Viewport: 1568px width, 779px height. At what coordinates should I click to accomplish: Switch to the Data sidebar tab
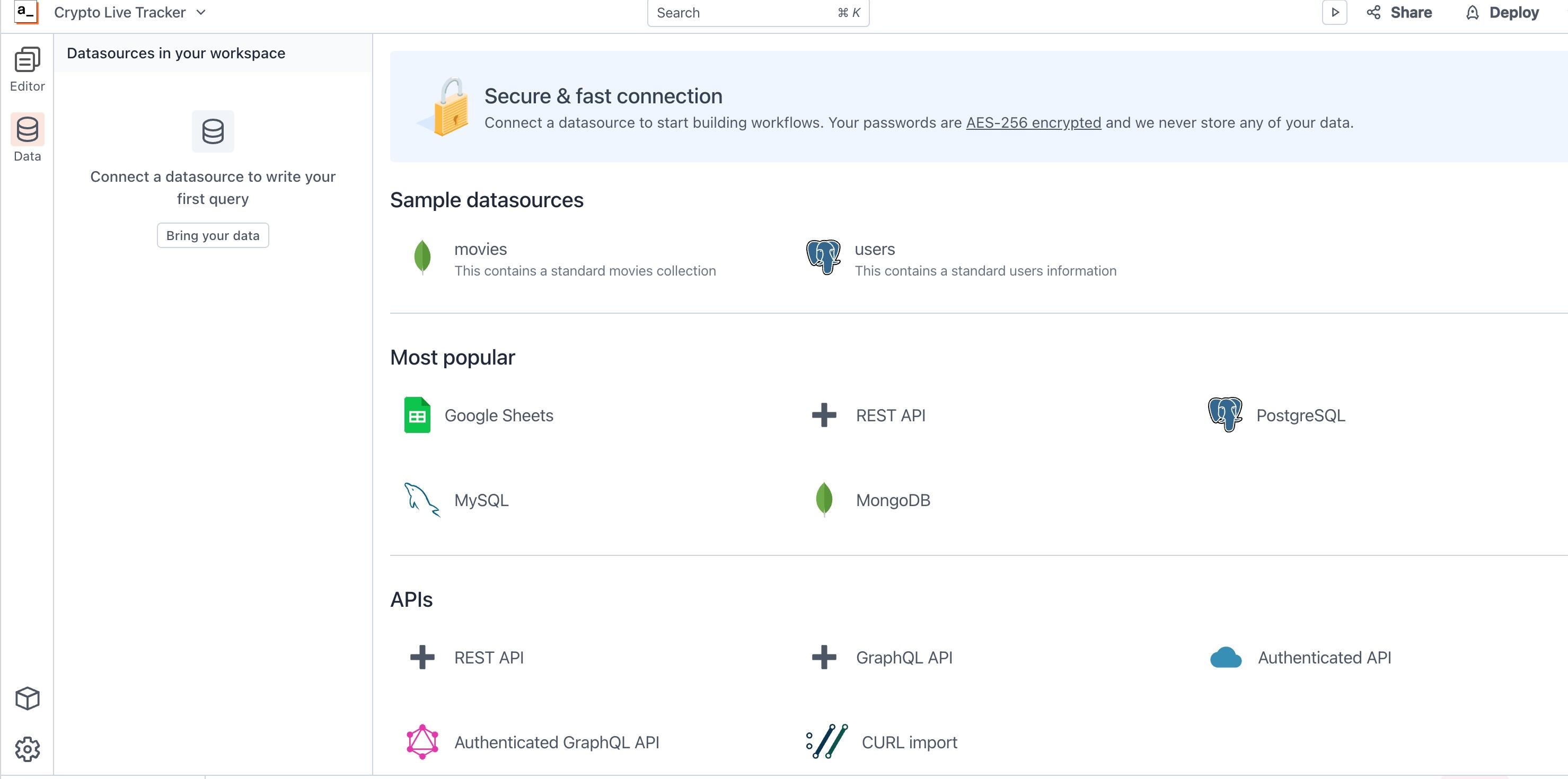click(27, 139)
